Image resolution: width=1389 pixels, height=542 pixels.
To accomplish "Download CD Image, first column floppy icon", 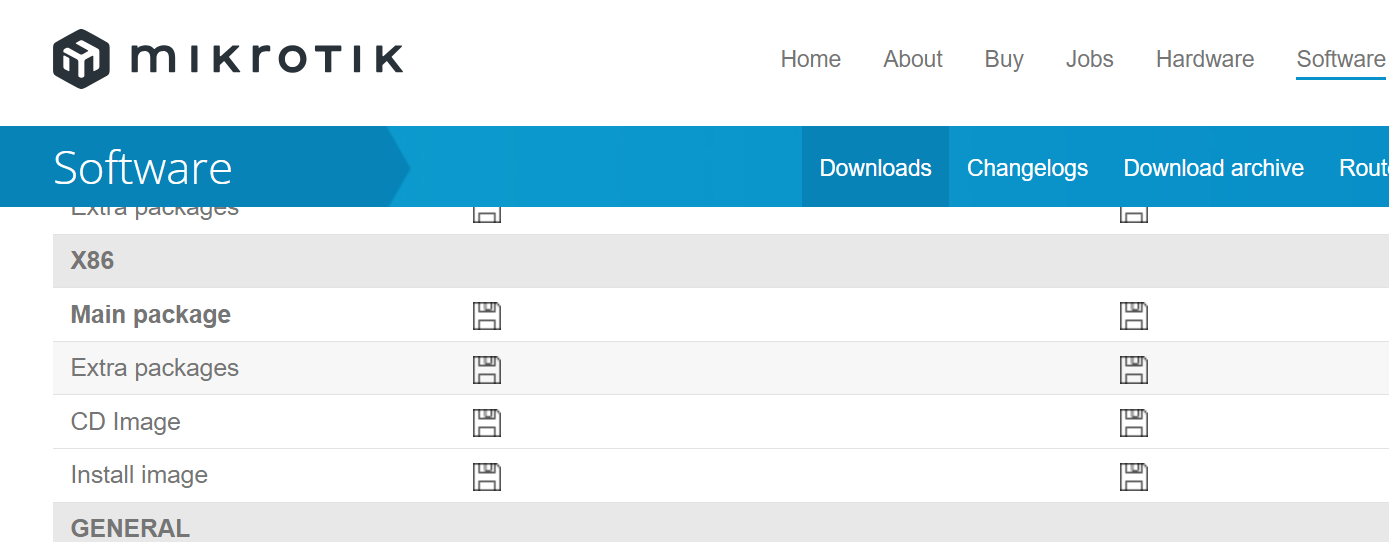I will point(487,423).
